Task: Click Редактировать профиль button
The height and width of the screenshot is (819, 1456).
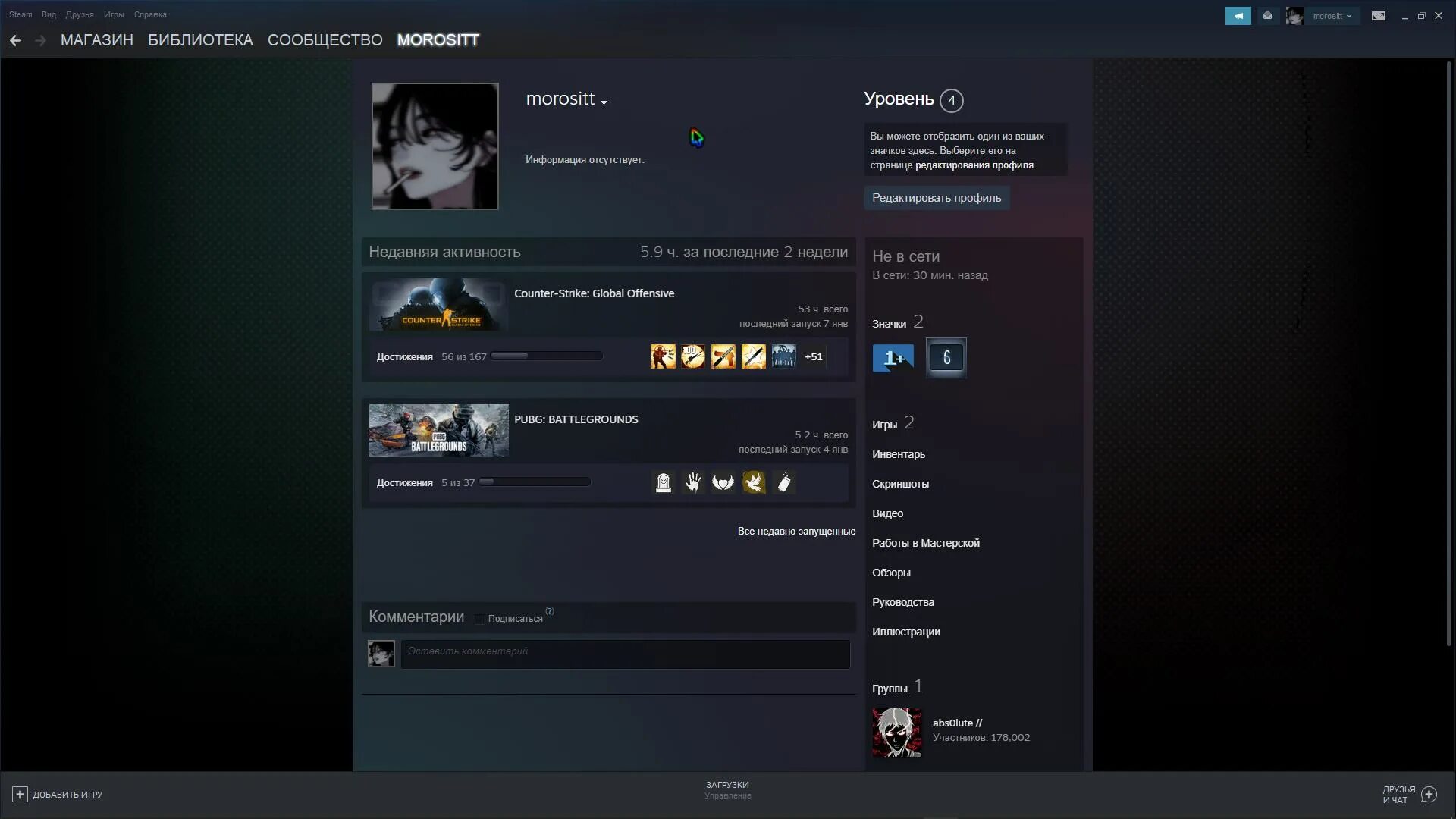Action: [x=937, y=198]
